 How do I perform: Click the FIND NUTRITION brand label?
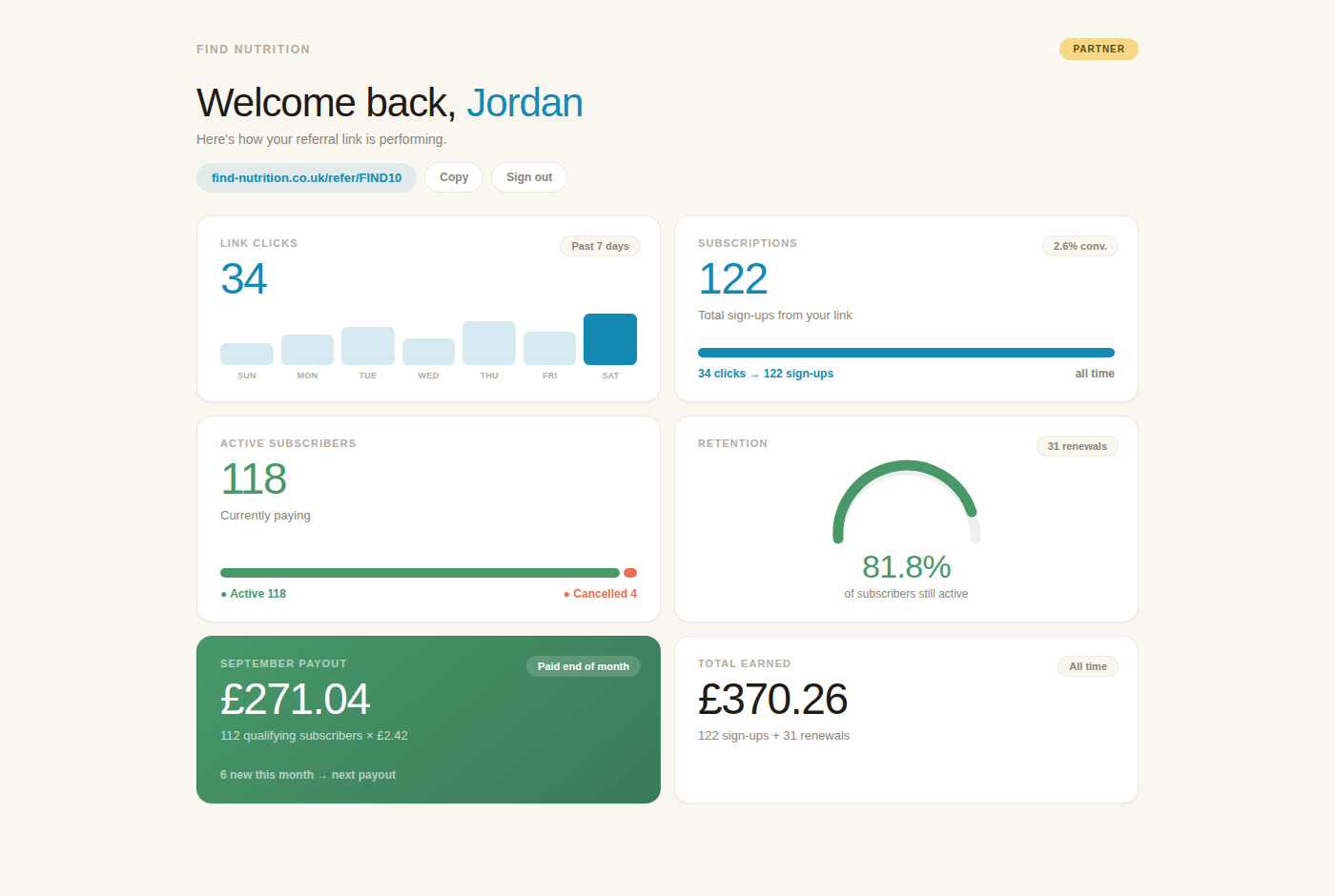(254, 50)
